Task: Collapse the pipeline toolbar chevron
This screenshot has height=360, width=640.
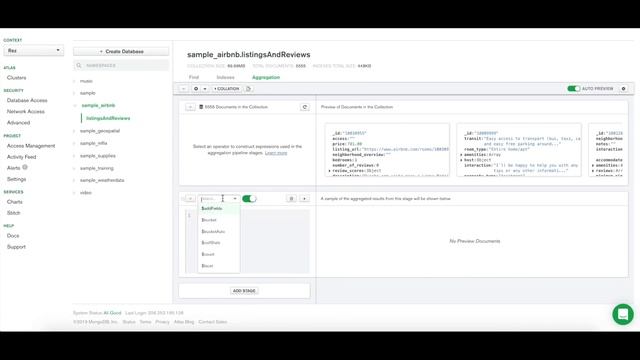Action: (184, 89)
